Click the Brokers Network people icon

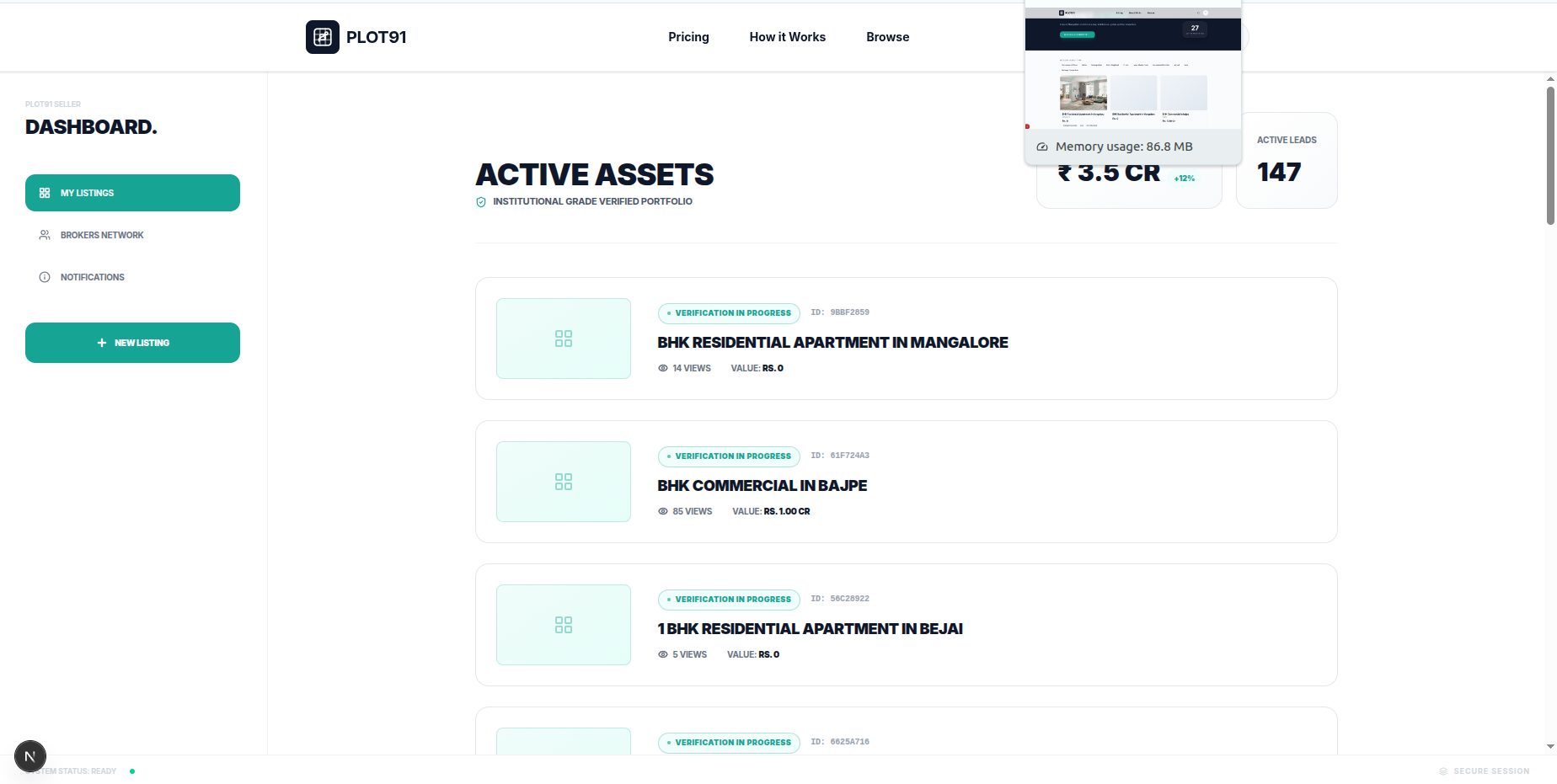pyautogui.click(x=45, y=235)
